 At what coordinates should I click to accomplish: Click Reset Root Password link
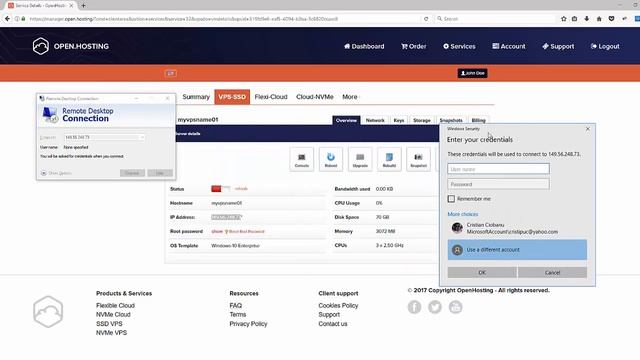coord(244,231)
